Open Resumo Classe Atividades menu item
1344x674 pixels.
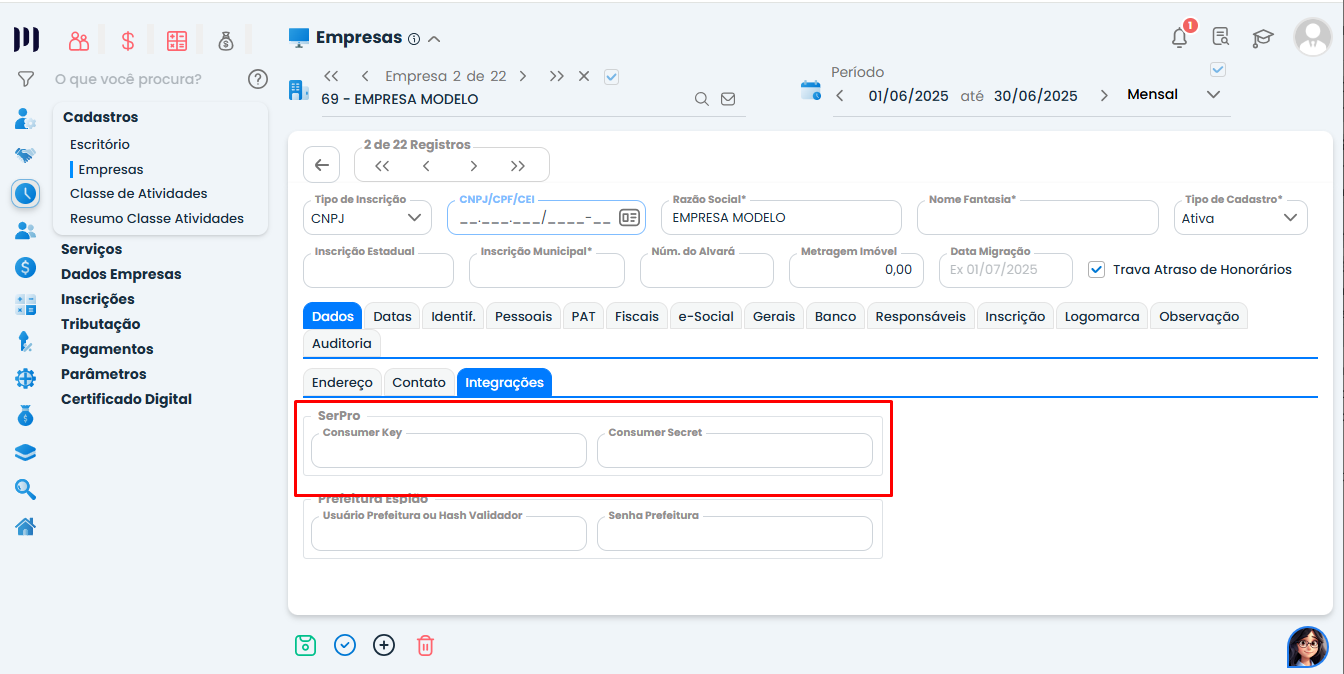tap(157, 218)
